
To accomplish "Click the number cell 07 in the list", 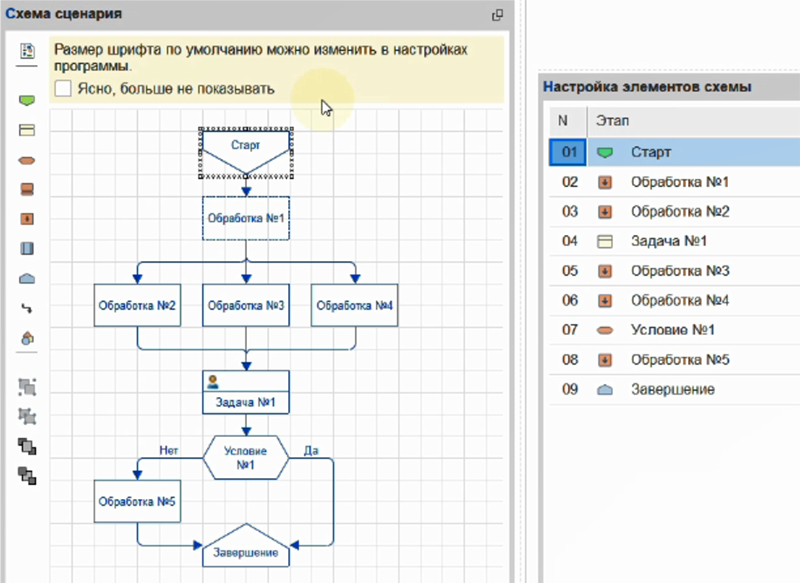I will (x=569, y=330).
